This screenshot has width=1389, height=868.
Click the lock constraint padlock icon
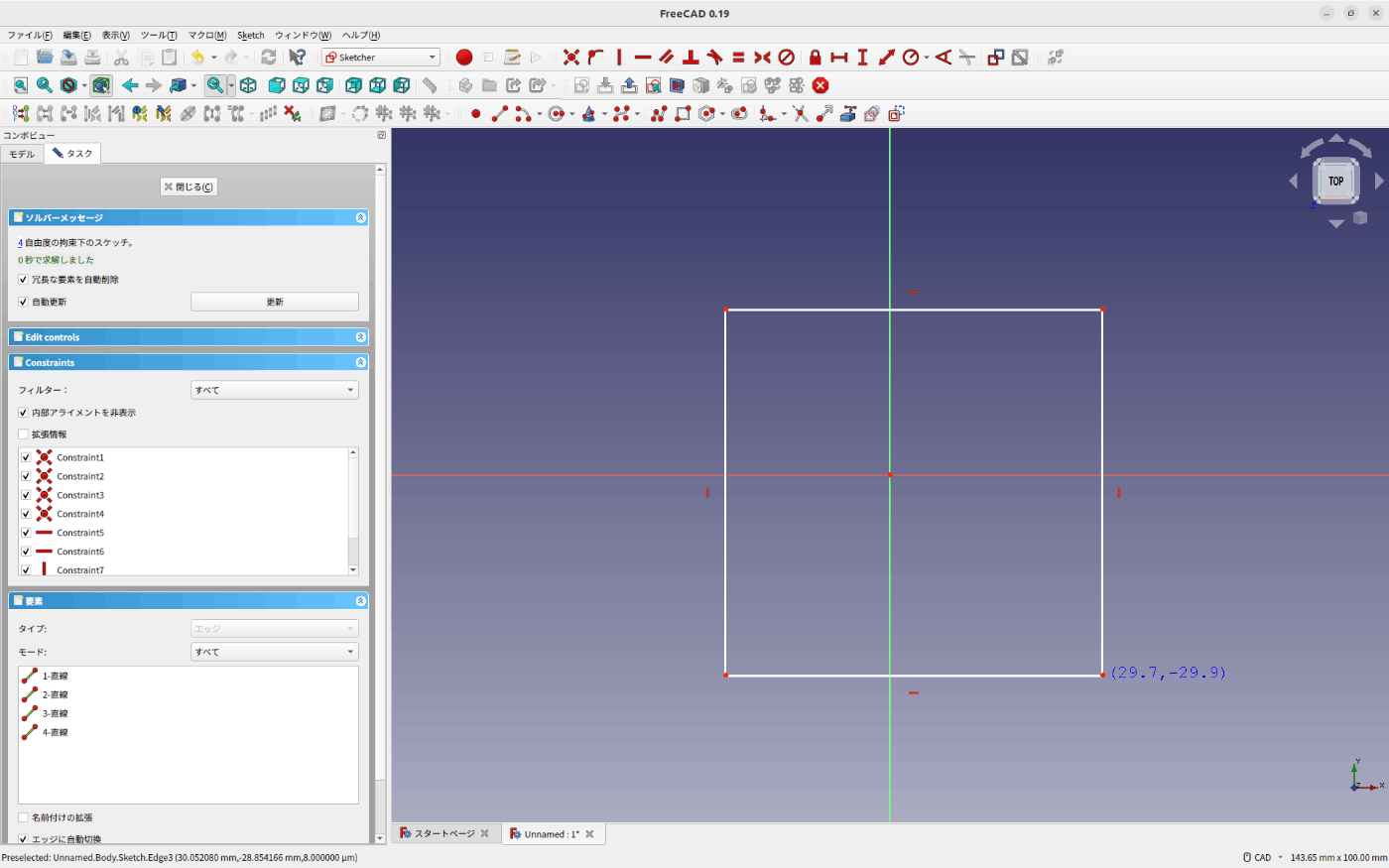click(x=815, y=58)
